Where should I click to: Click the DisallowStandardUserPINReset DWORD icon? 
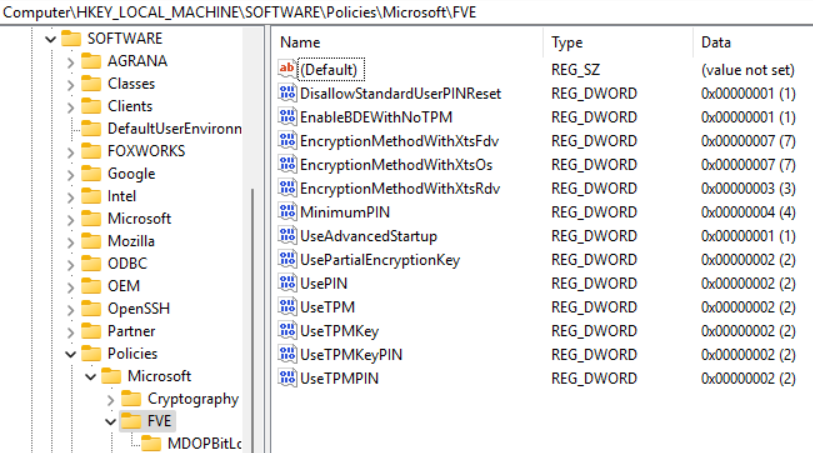[x=287, y=93]
